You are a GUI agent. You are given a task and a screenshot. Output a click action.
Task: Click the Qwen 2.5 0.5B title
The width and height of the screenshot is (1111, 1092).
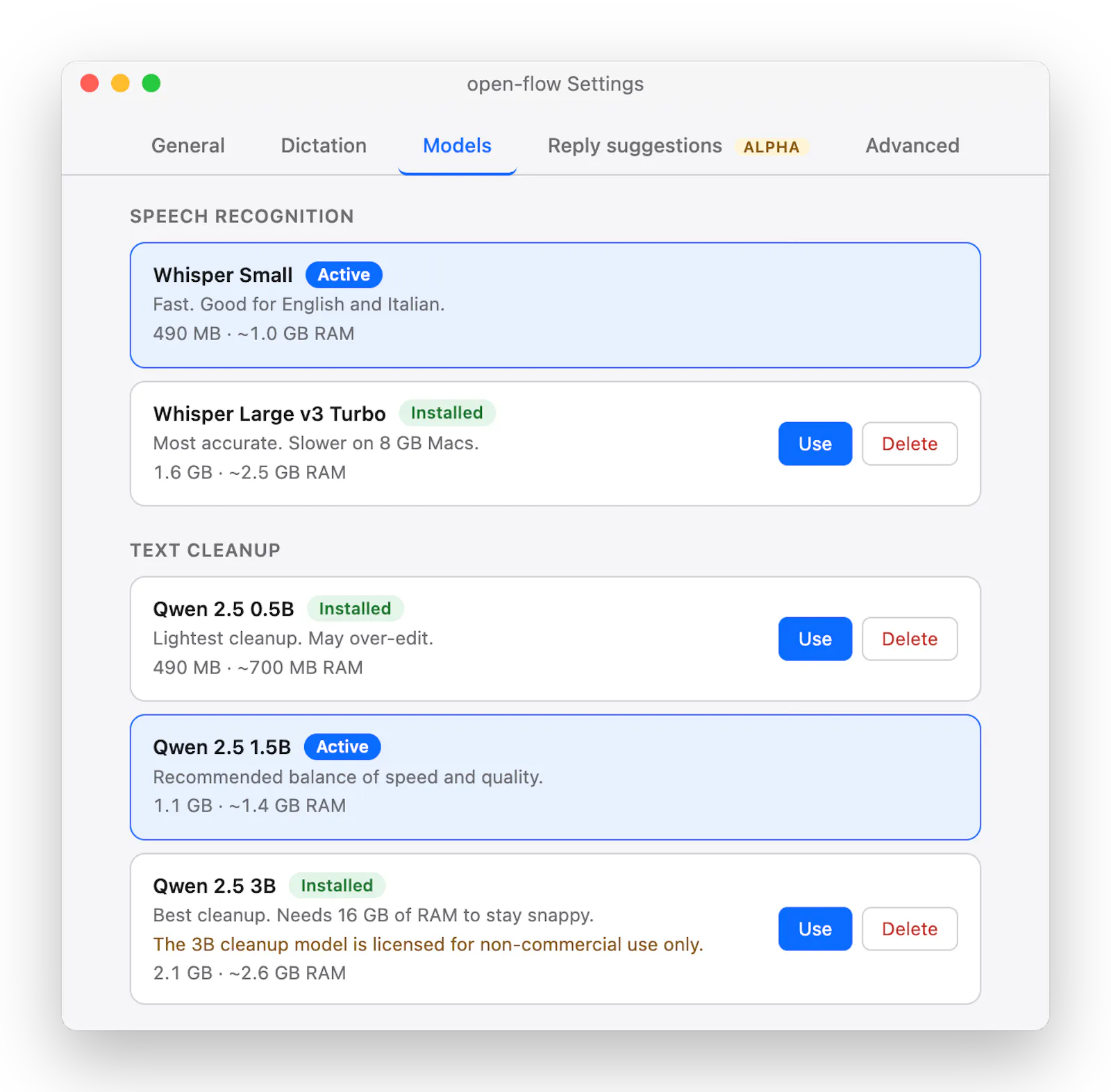coord(224,610)
